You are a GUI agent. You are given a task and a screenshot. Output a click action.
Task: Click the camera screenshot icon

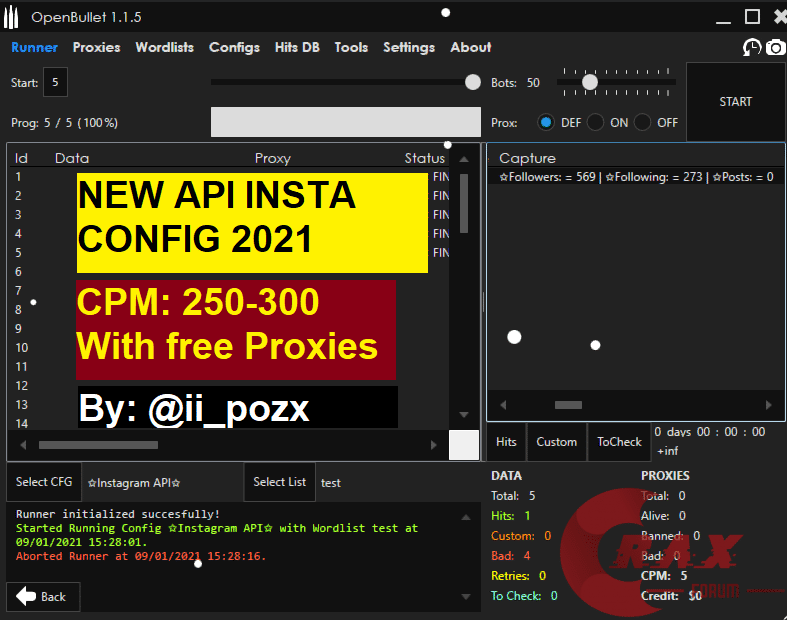point(775,47)
